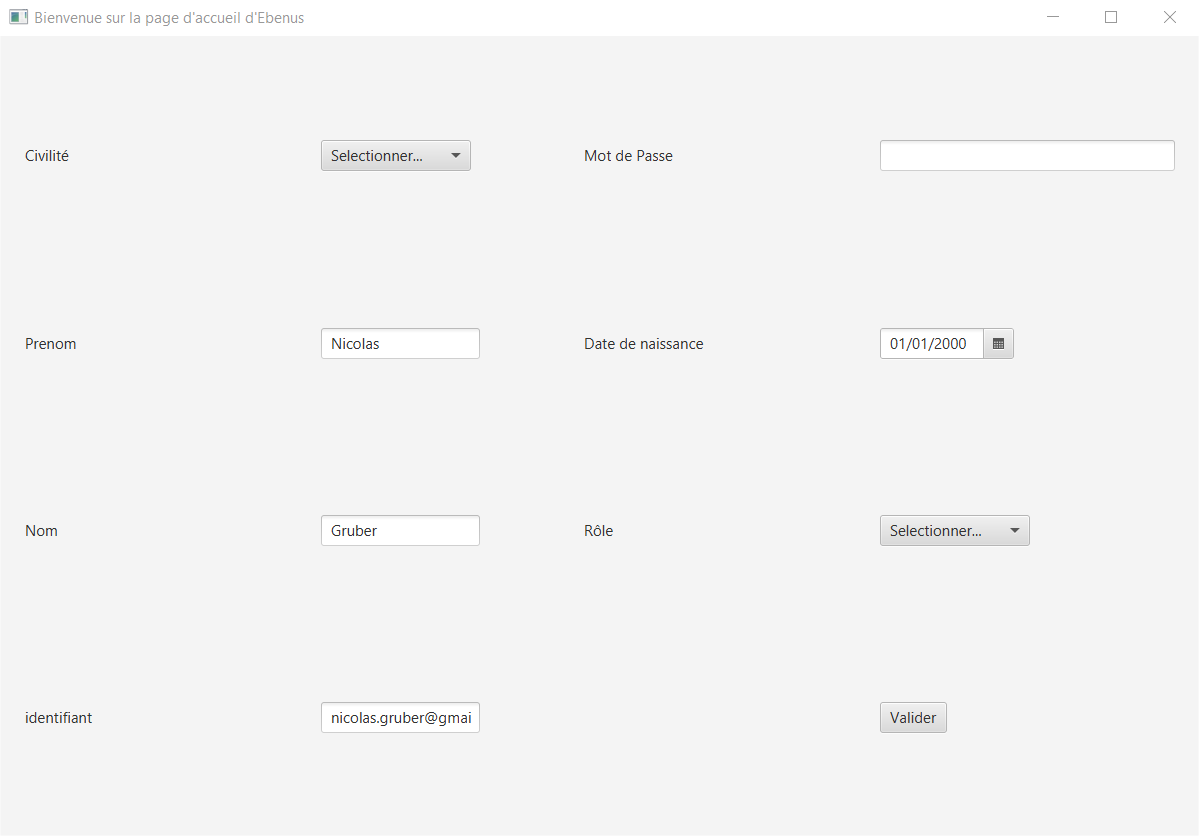Expand the Civilité dropdown
Viewport: 1199px width, 836px height.
coord(395,156)
